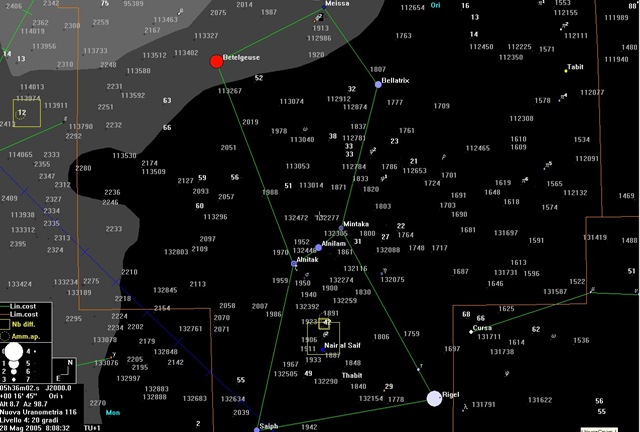Select the cyan Ori constellation label
This screenshot has width=640, height=432.
436,6
